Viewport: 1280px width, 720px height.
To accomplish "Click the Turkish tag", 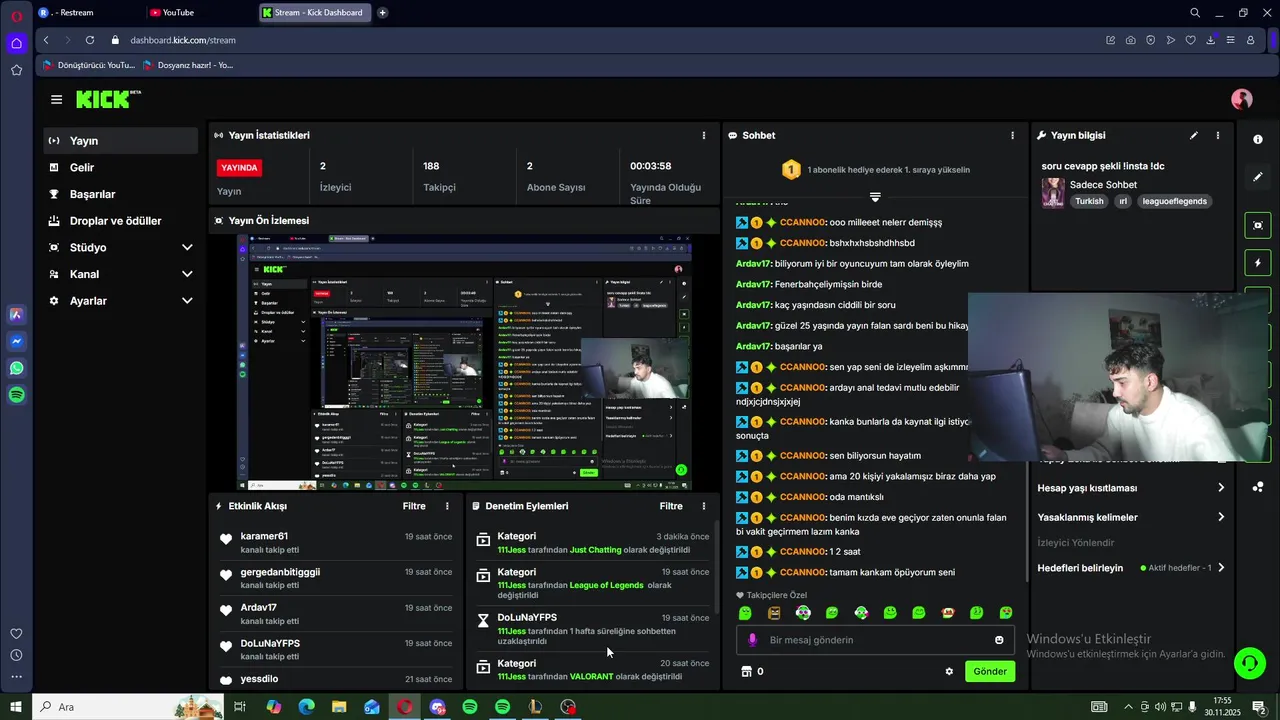I will [1089, 201].
